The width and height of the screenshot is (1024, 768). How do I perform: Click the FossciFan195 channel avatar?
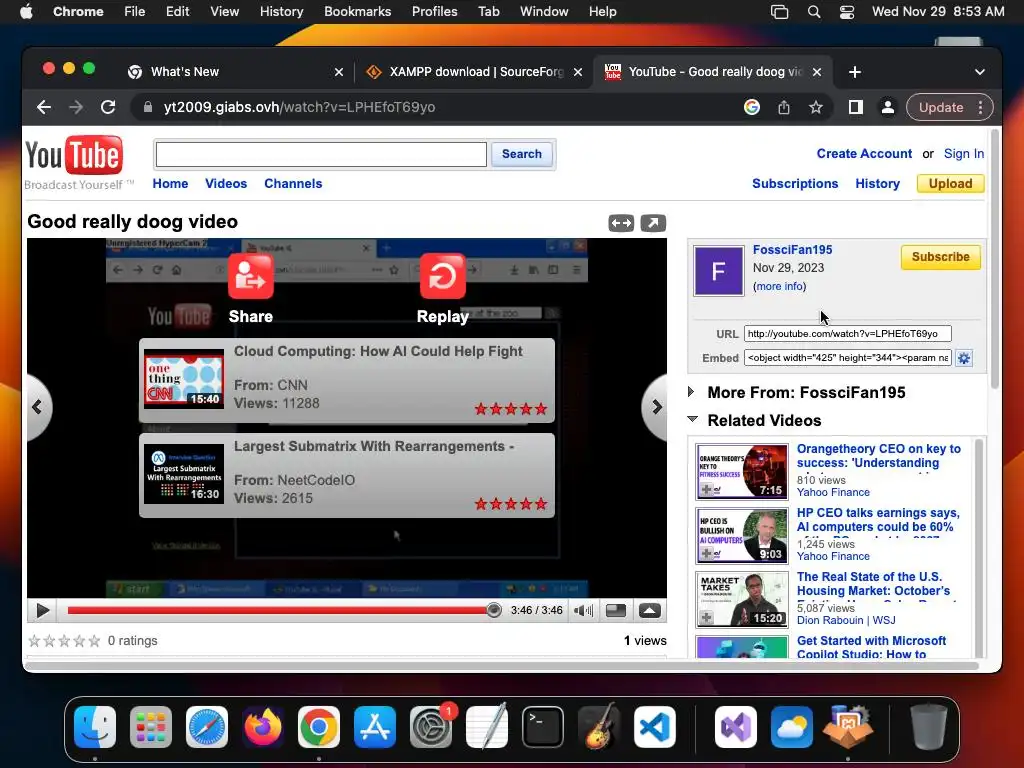point(718,270)
